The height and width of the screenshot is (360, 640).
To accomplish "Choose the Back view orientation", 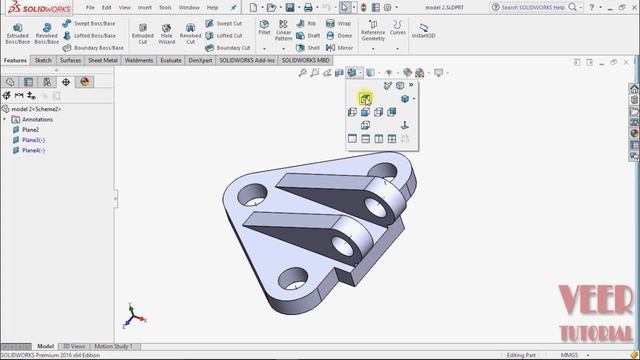I will tap(391, 112).
